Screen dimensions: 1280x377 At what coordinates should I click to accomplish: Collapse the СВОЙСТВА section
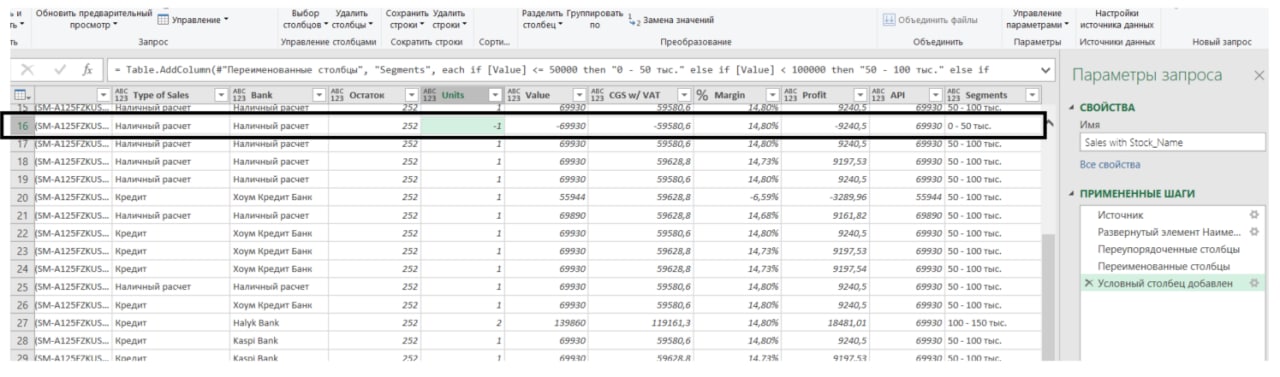click(x=1072, y=107)
